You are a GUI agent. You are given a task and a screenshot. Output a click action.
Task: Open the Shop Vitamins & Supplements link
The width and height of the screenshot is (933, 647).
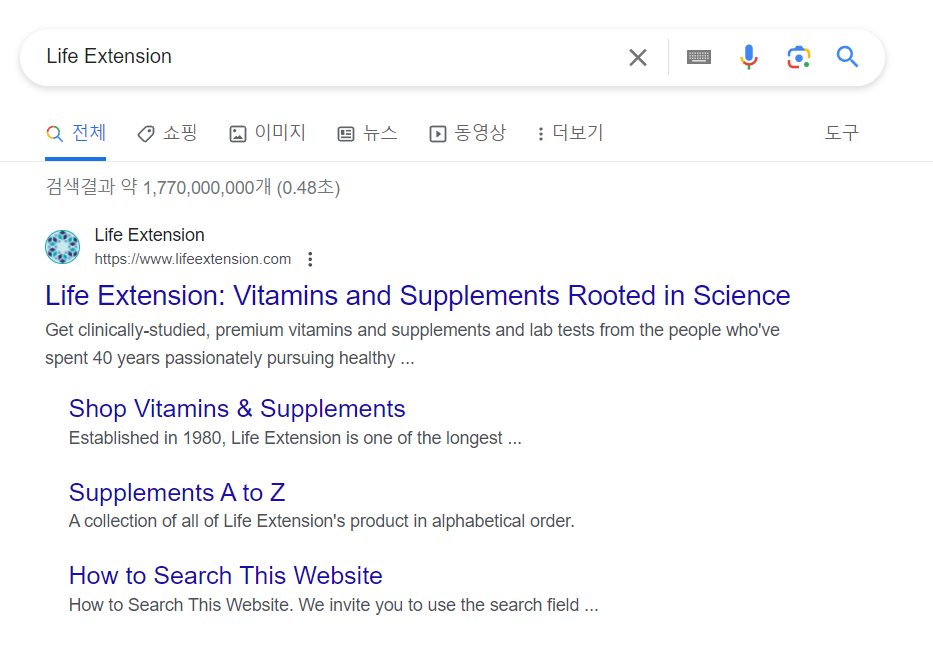click(236, 408)
